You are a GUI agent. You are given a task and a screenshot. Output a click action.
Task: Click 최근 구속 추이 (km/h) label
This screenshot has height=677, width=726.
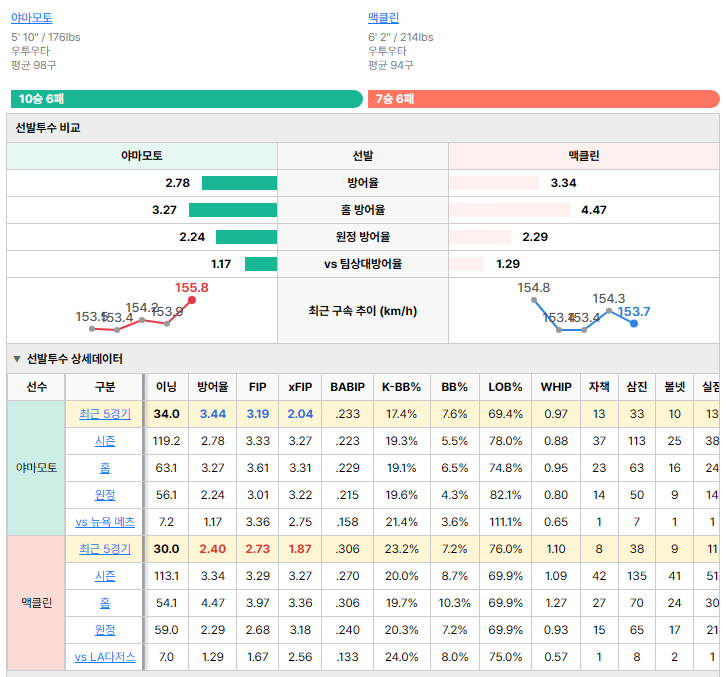(363, 311)
